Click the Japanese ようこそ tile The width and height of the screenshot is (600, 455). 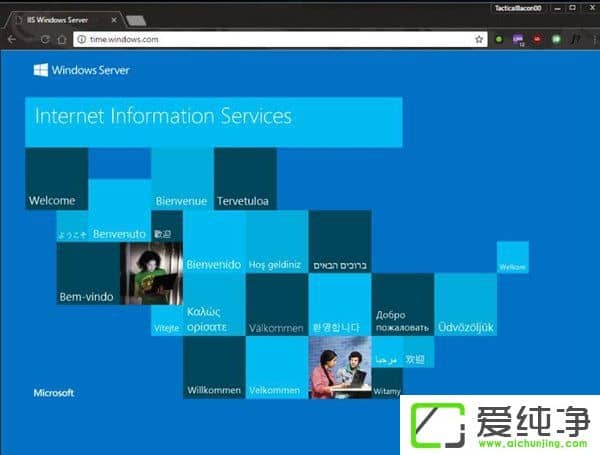[72, 226]
